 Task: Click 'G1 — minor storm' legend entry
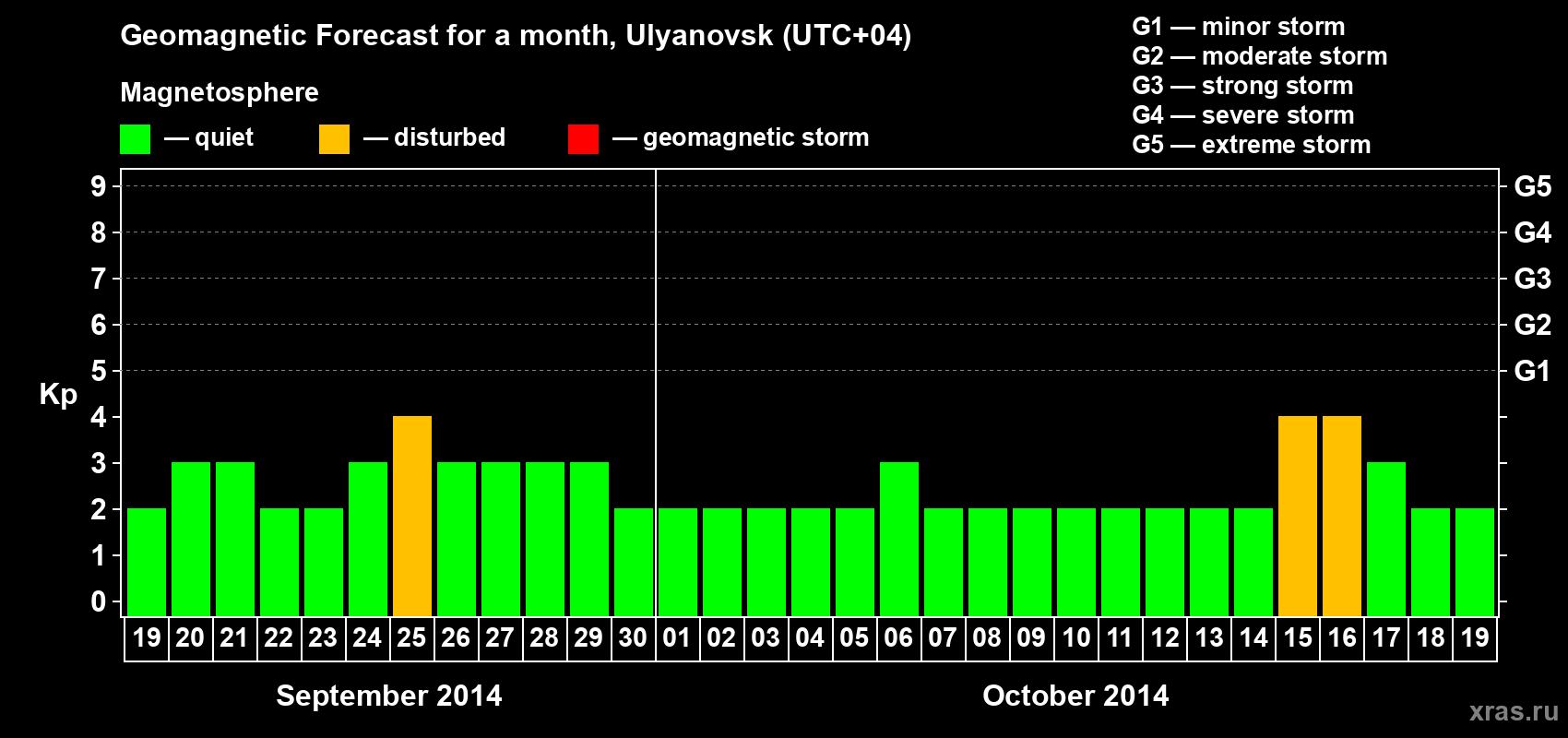click(1238, 27)
